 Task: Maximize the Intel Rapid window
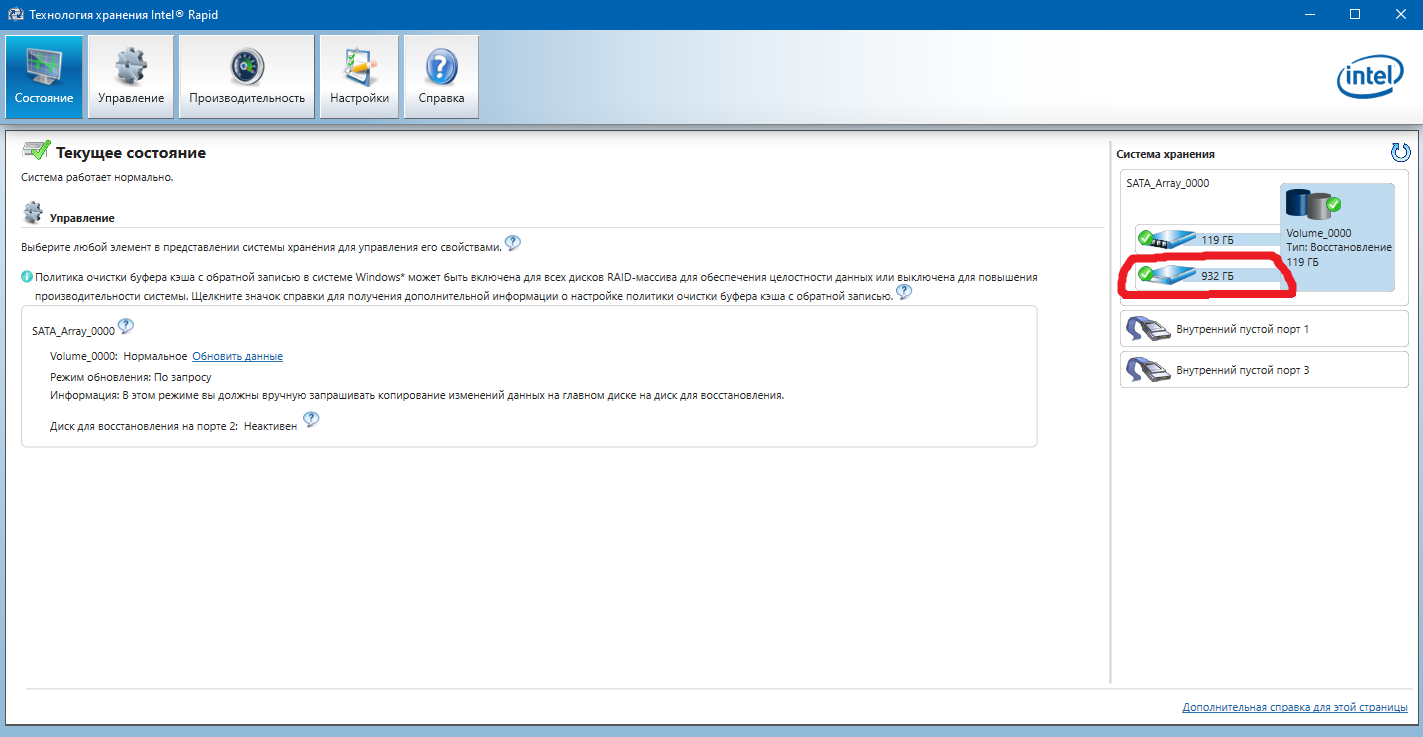pos(1354,15)
